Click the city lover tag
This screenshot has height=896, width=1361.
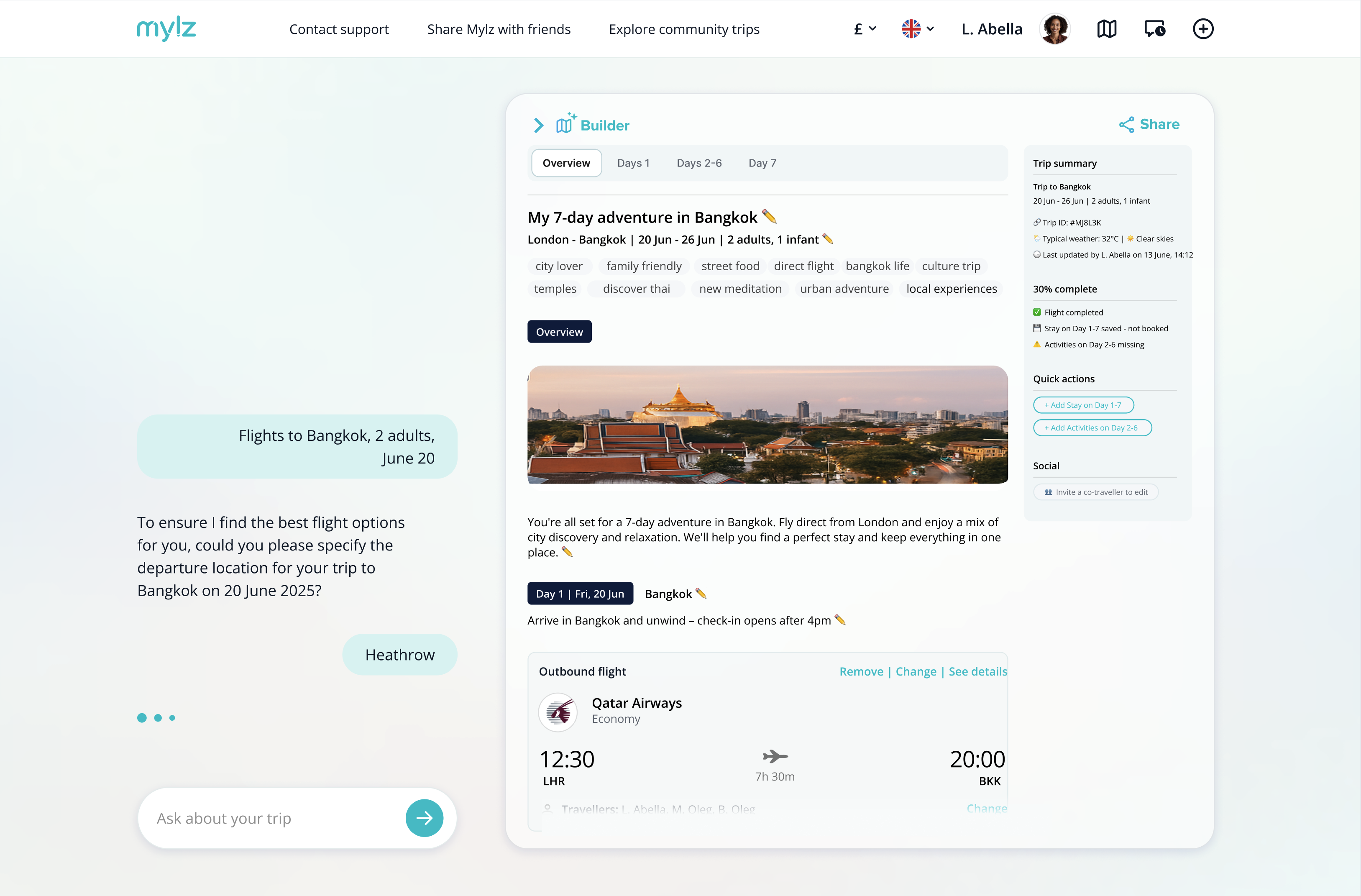559,266
